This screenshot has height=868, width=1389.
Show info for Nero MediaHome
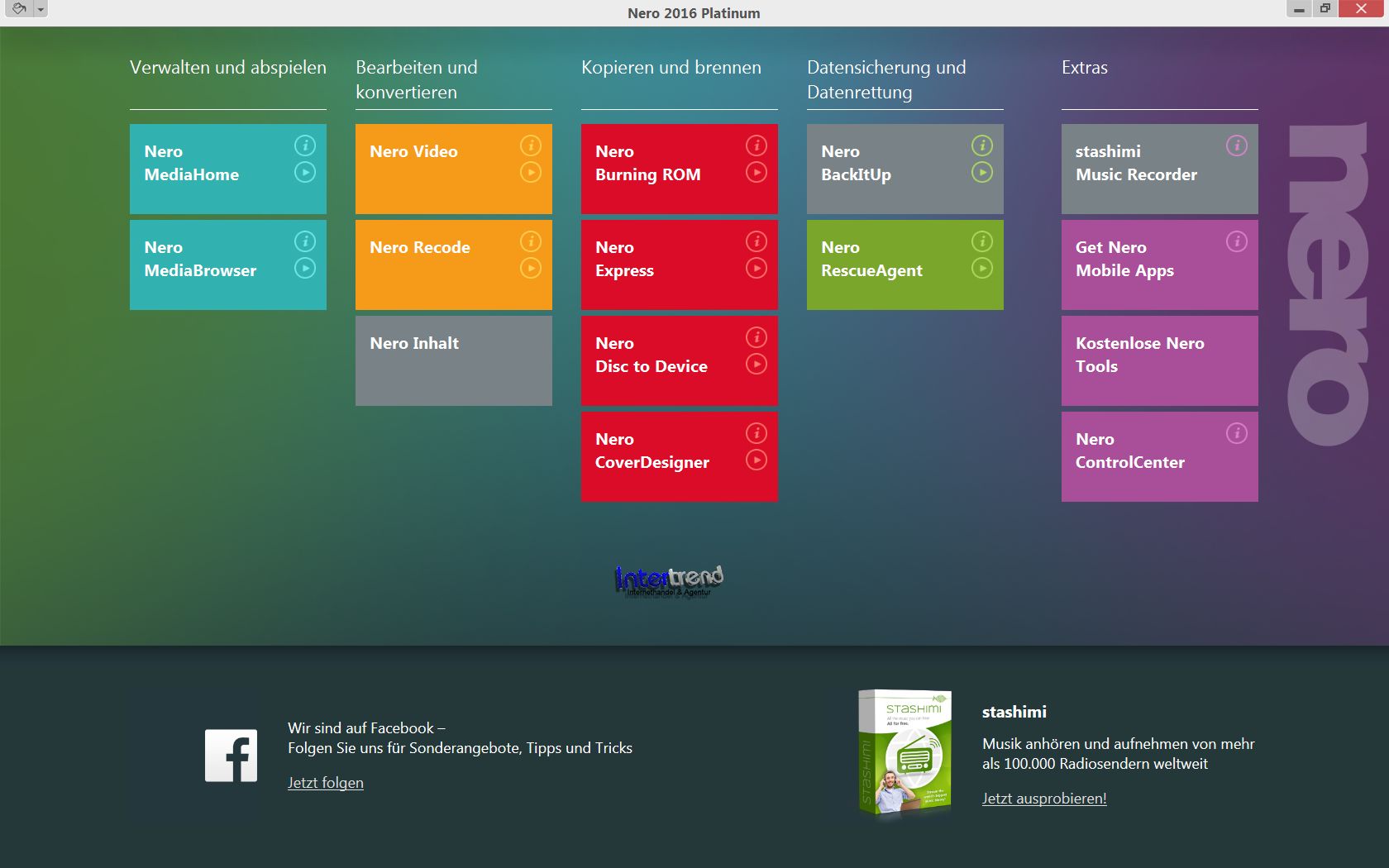pyautogui.click(x=305, y=145)
